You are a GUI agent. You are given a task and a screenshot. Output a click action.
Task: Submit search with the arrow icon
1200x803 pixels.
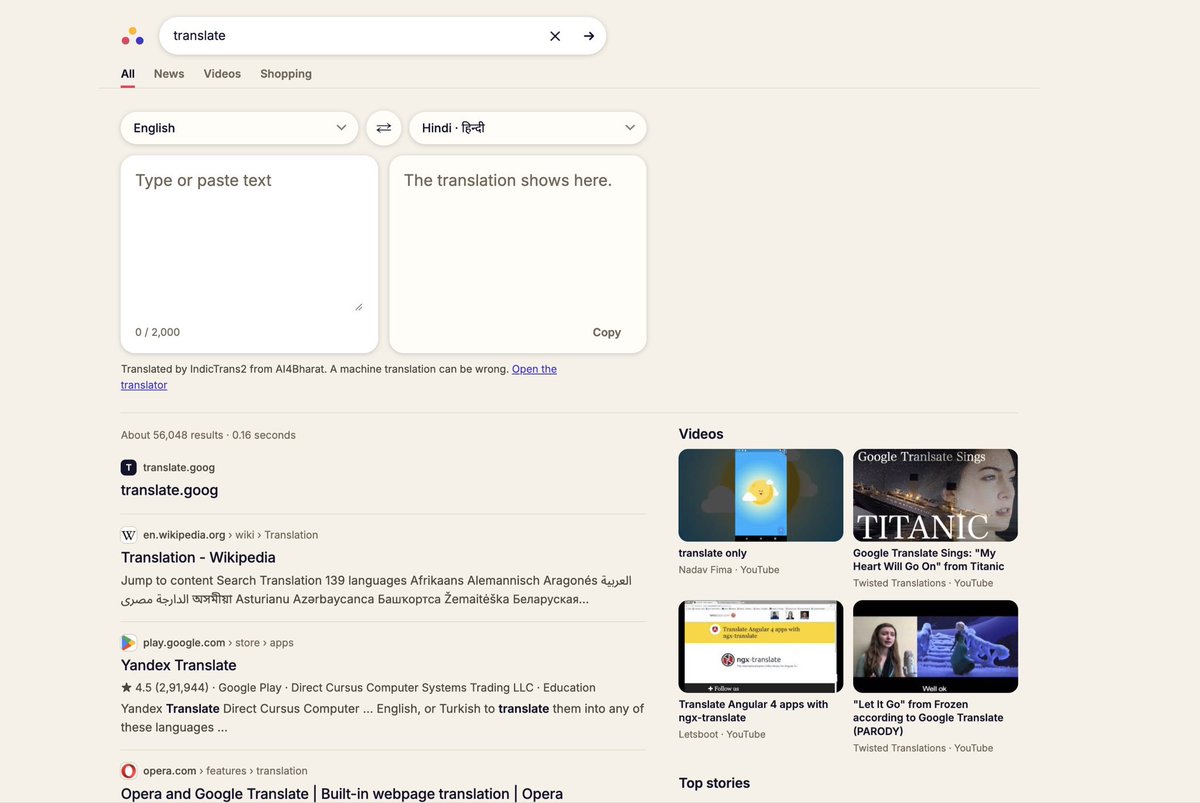click(x=589, y=36)
